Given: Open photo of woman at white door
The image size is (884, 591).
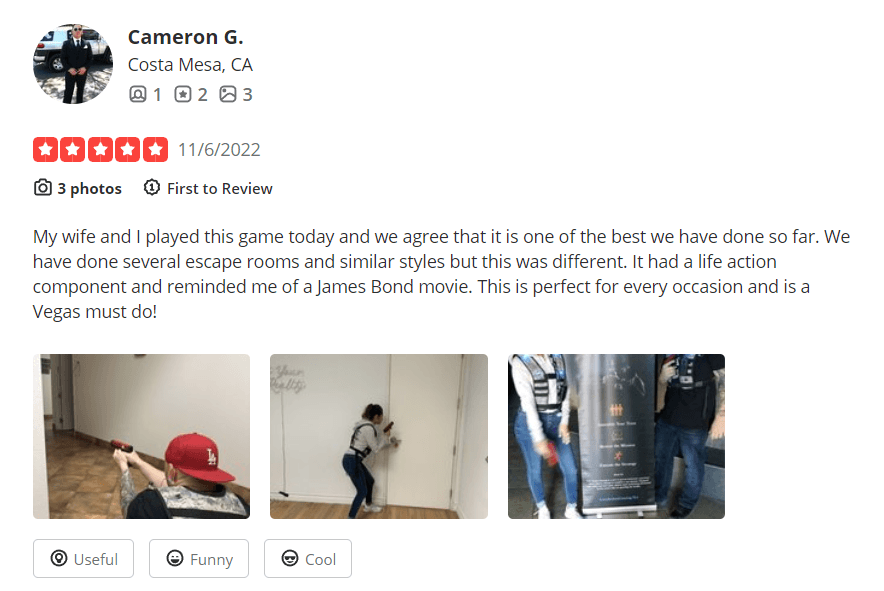Looking at the screenshot, I should click(379, 436).
